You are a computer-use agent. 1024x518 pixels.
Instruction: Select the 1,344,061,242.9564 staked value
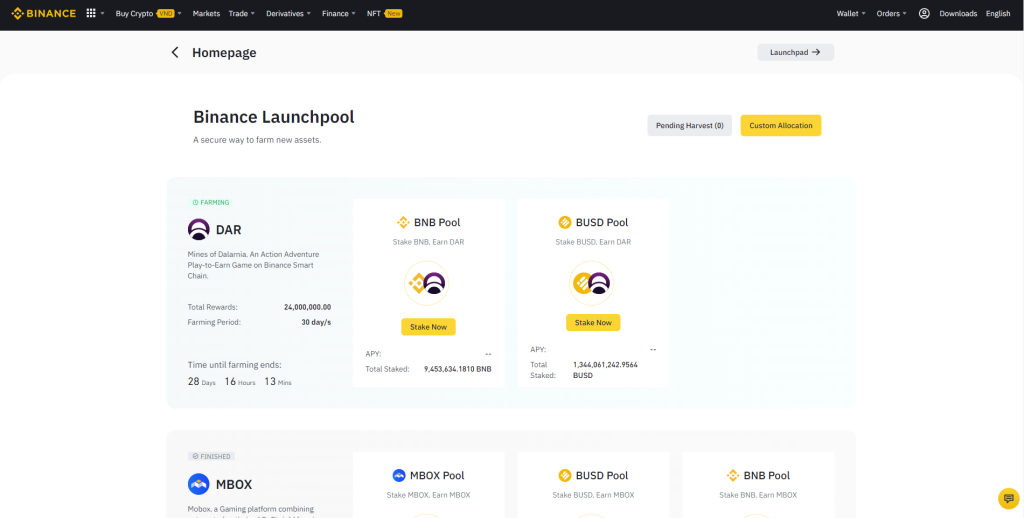[x=605, y=364]
